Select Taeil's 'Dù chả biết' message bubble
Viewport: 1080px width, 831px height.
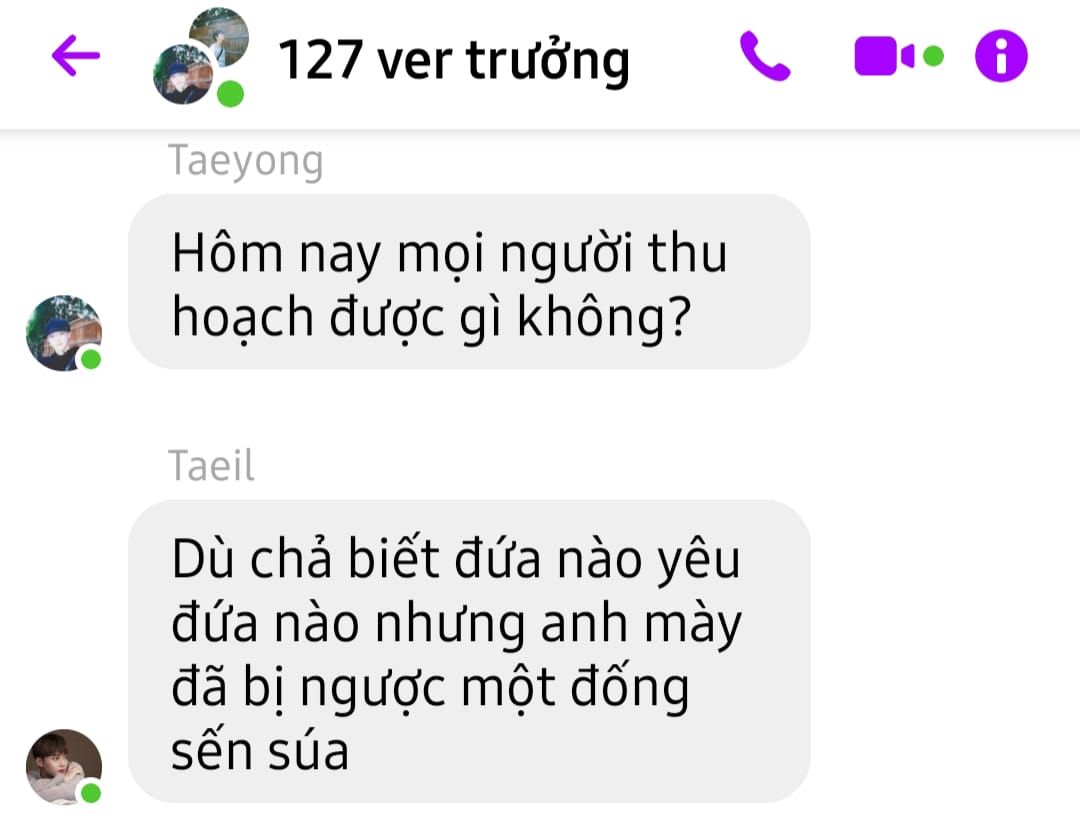(469, 651)
